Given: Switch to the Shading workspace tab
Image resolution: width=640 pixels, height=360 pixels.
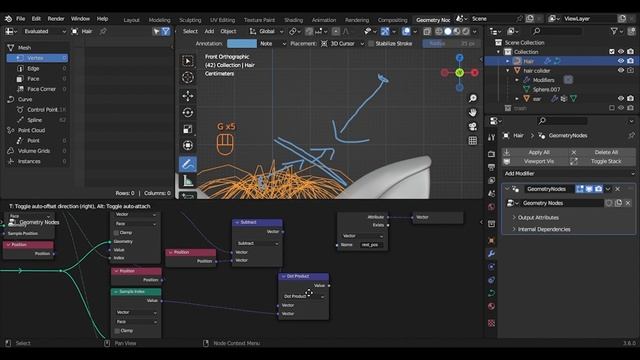Looking at the screenshot, I should tap(293, 20).
